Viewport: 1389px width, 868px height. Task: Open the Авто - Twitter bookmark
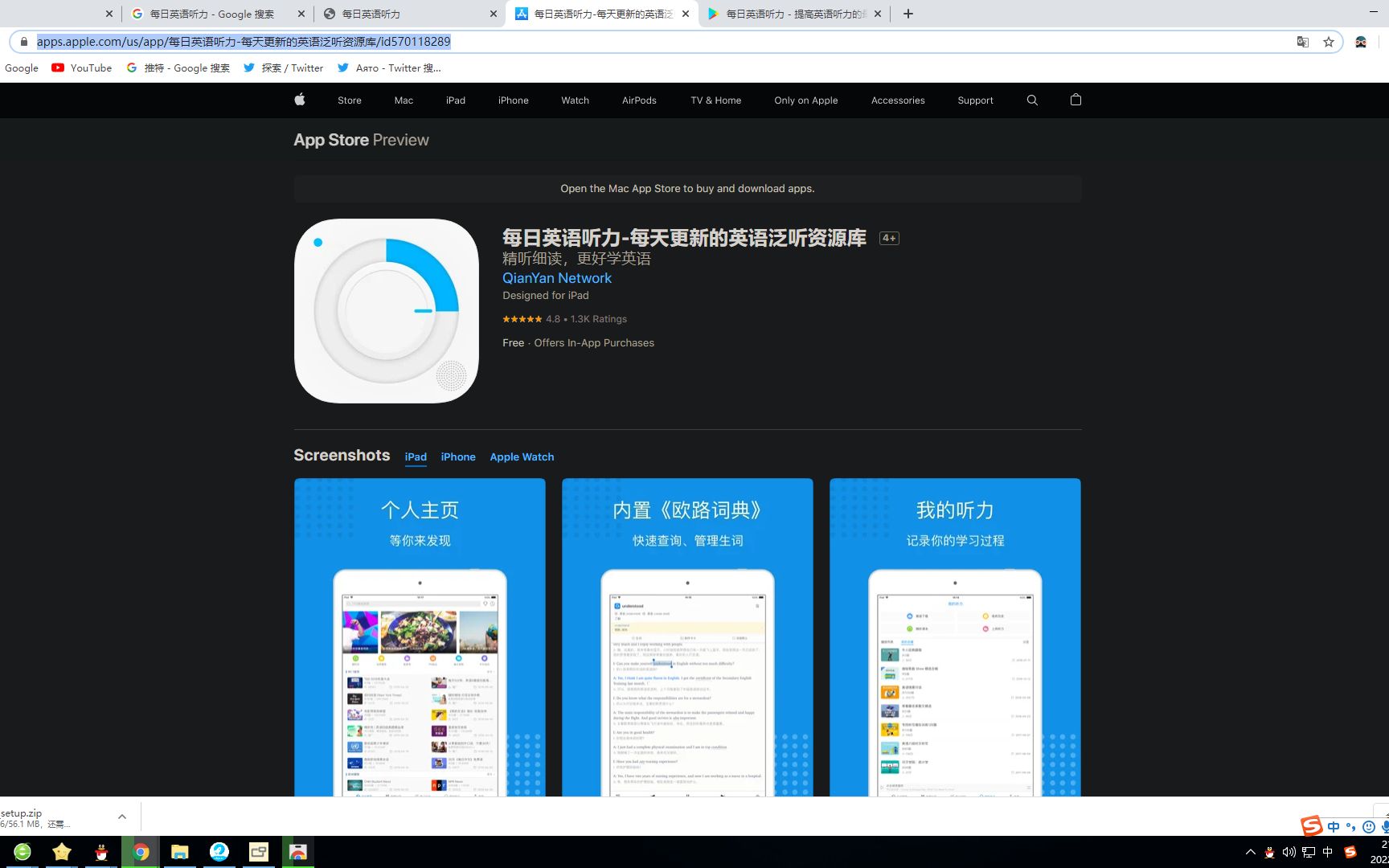(x=390, y=68)
